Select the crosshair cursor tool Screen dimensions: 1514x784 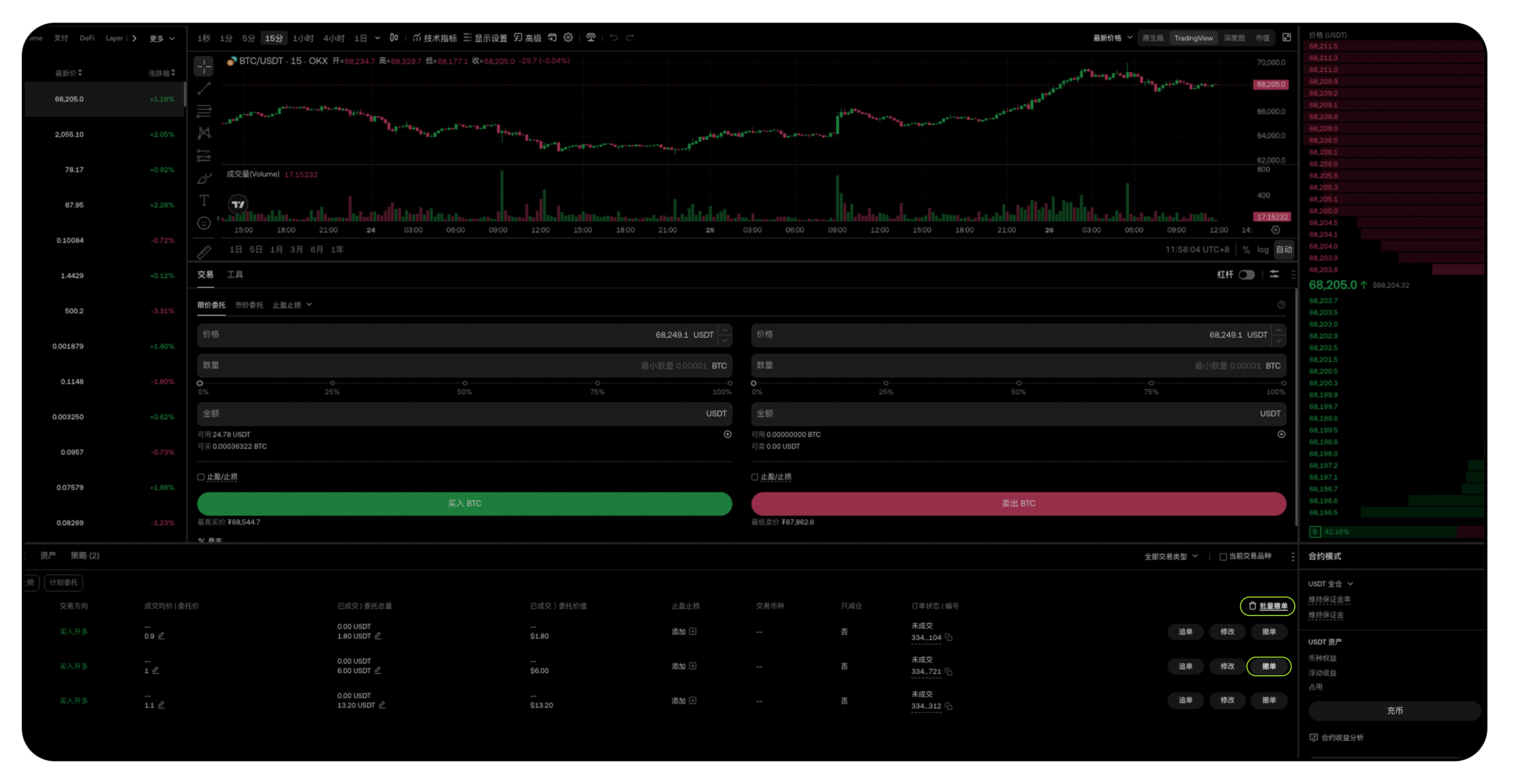pyautogui.click(x=204, y=66)
